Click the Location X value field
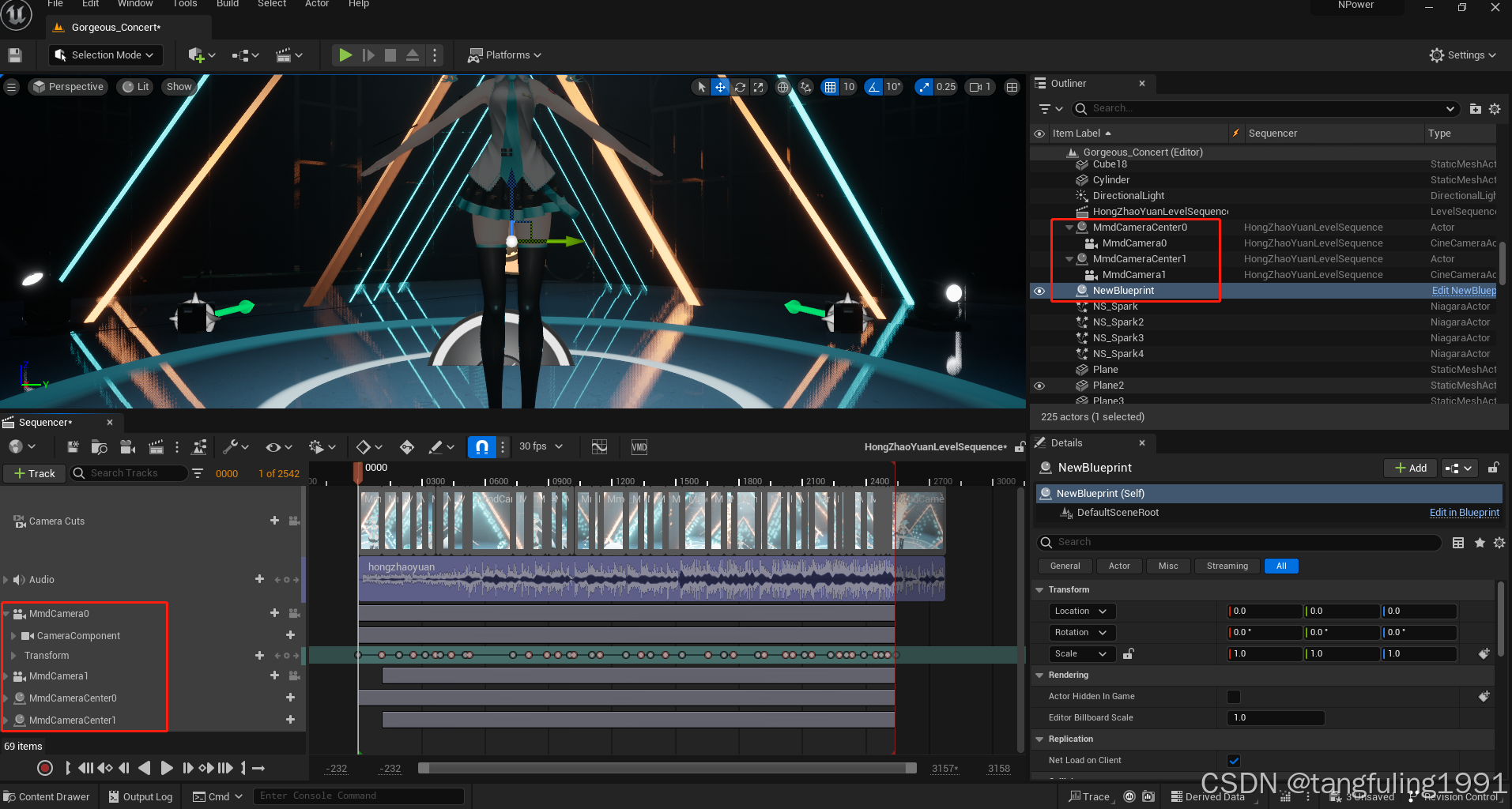The width and height of the screenshot is (1512, 809). pyautogui.click(x=1265, y=611)
